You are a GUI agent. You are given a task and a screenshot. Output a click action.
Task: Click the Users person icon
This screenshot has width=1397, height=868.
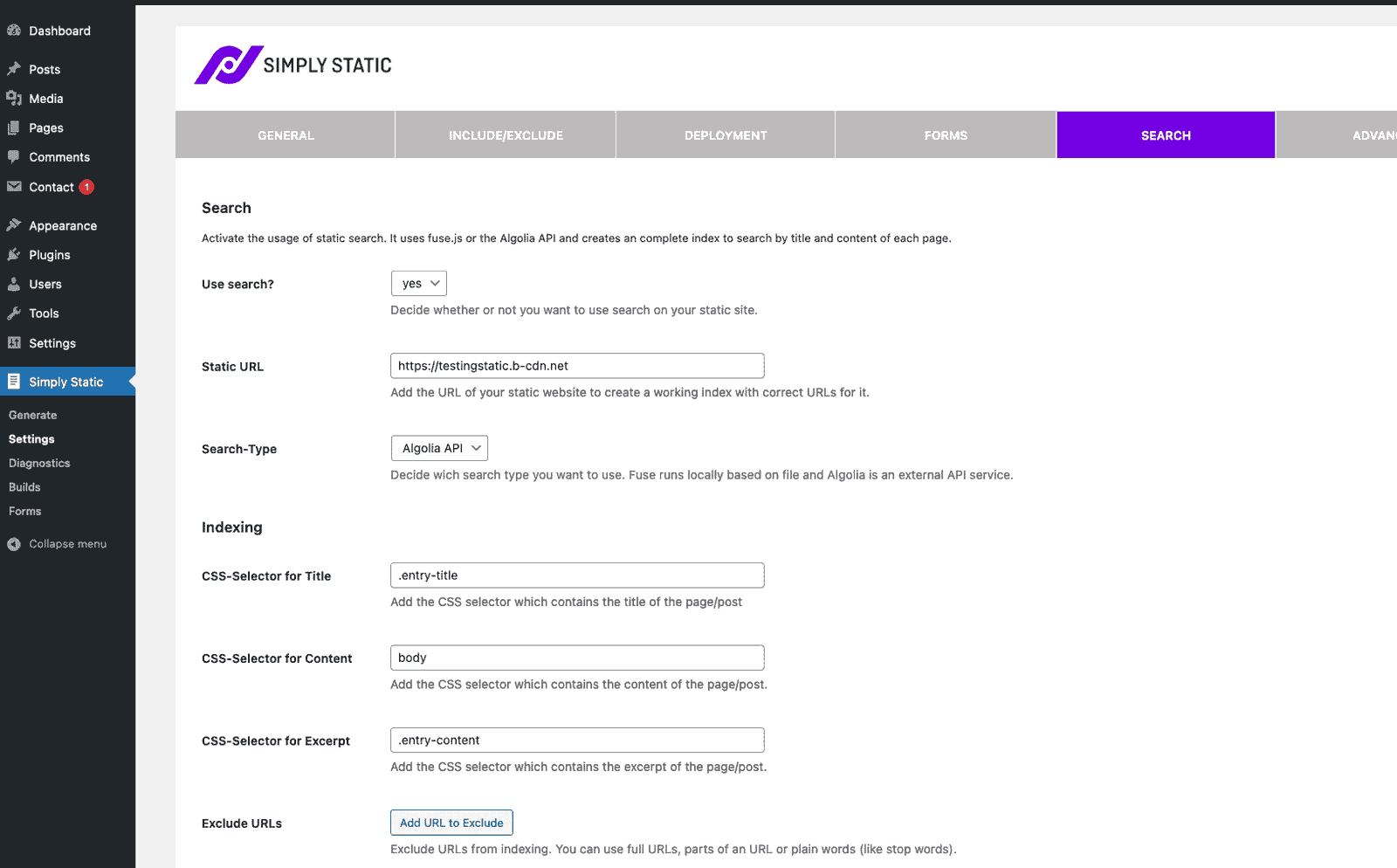(14, 284)
